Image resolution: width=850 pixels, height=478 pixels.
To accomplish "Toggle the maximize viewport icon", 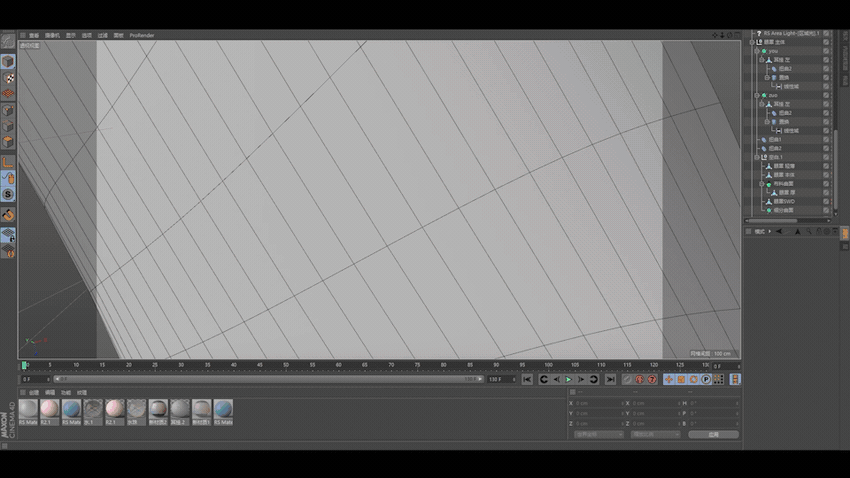I will (x=737, y=35).
